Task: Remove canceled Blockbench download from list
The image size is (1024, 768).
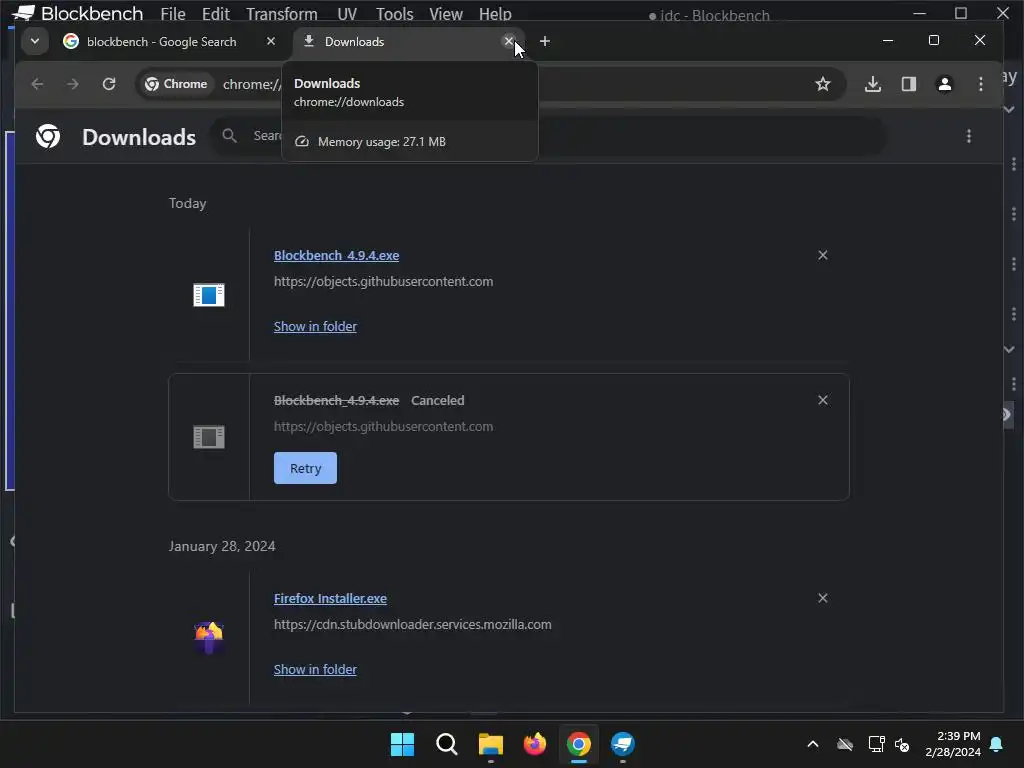Action: [x=823, y=400]
